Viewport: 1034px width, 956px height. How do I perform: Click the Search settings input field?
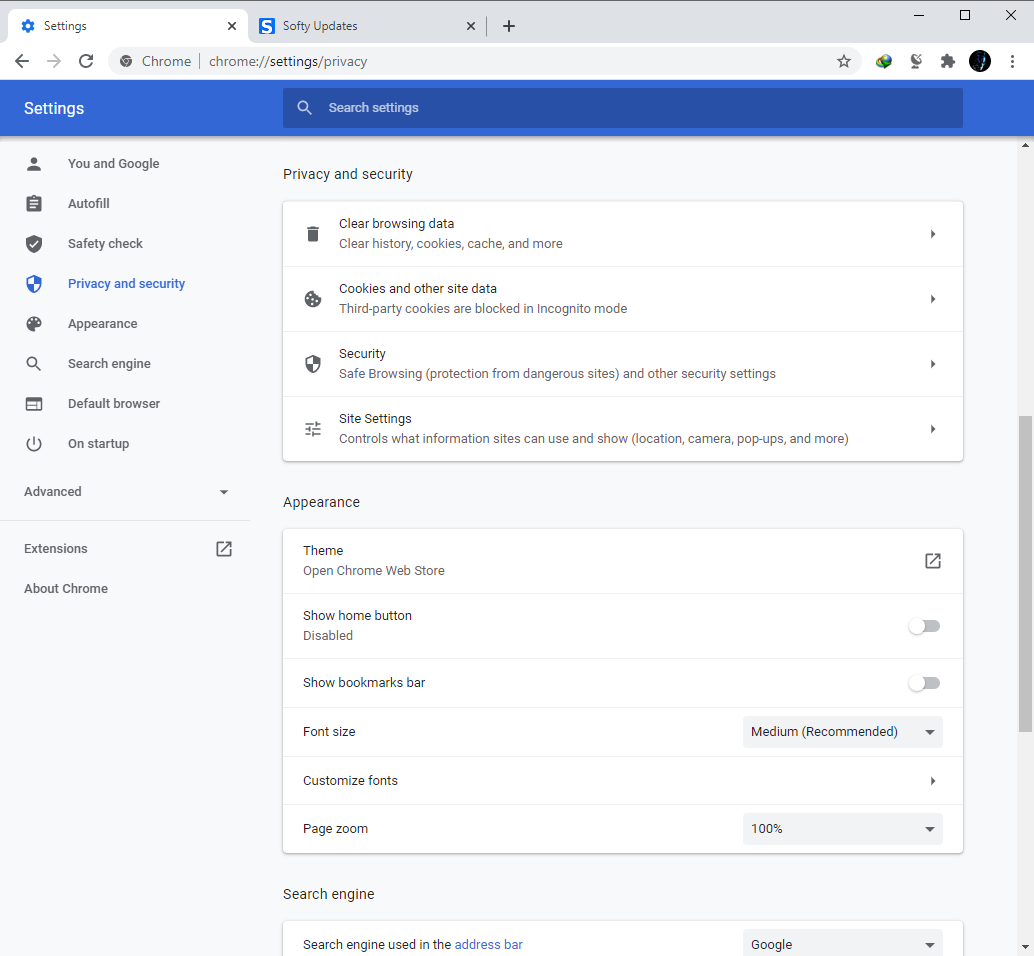click(623, 107)
